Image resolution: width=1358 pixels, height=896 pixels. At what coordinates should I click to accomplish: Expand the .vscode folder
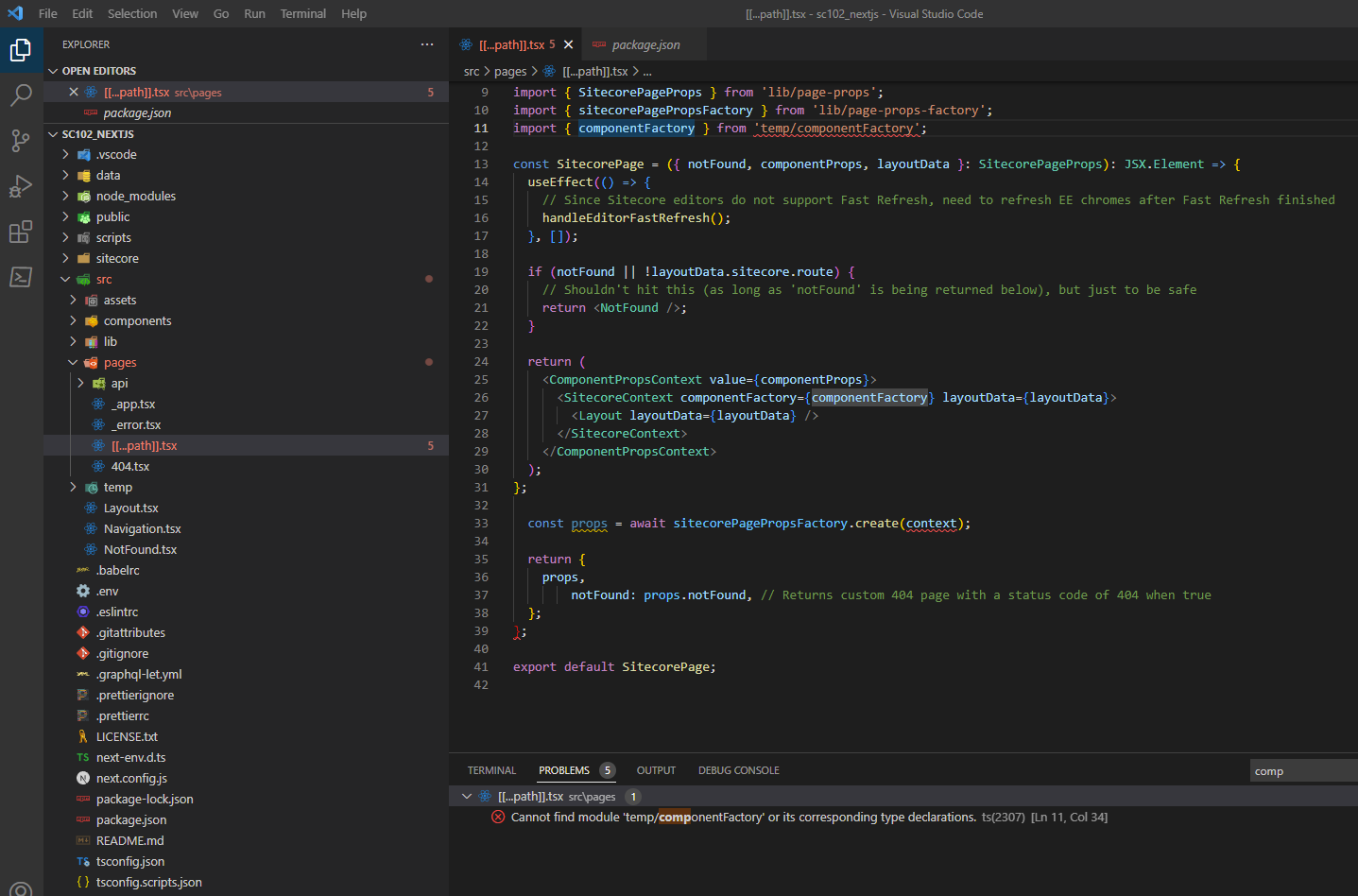(246, 154)
